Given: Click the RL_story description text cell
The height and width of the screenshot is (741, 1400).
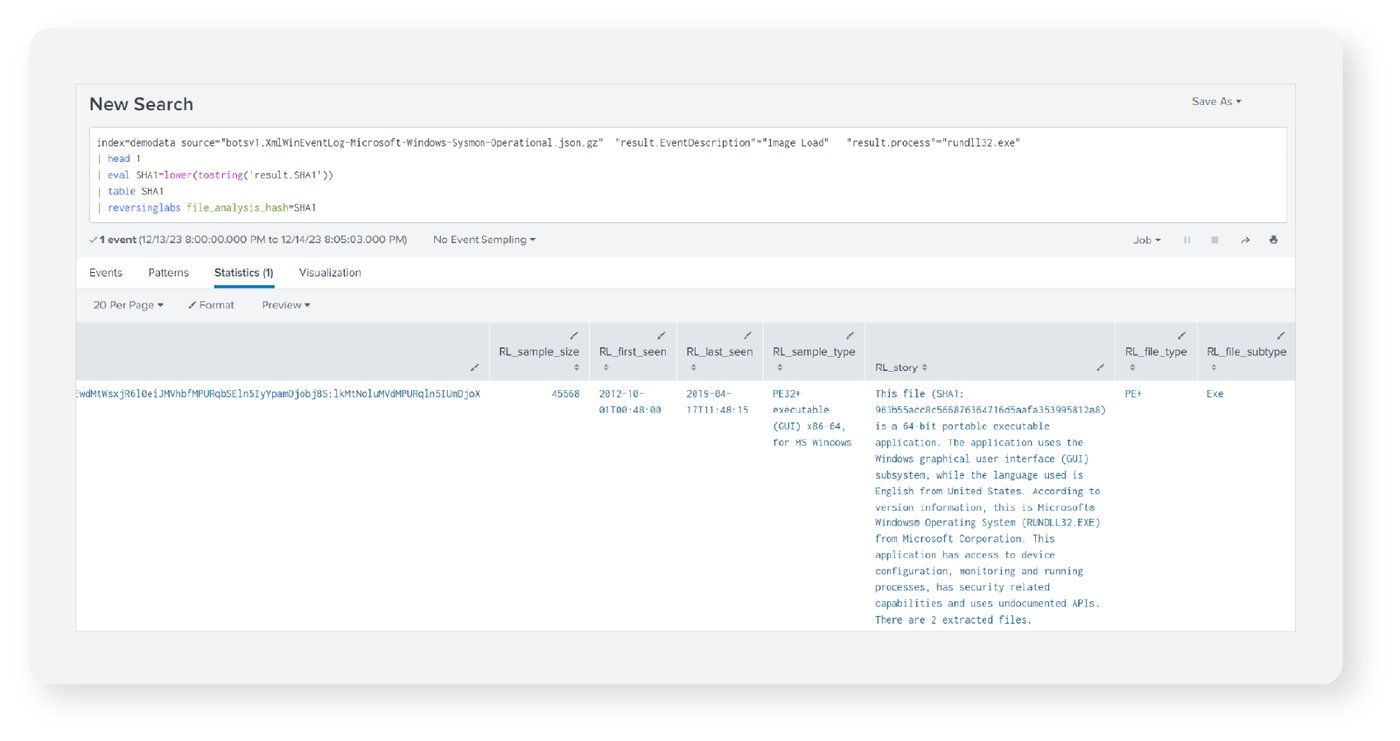Looking at the screenshot, I should pyautogui.click(x=990, y=507).
